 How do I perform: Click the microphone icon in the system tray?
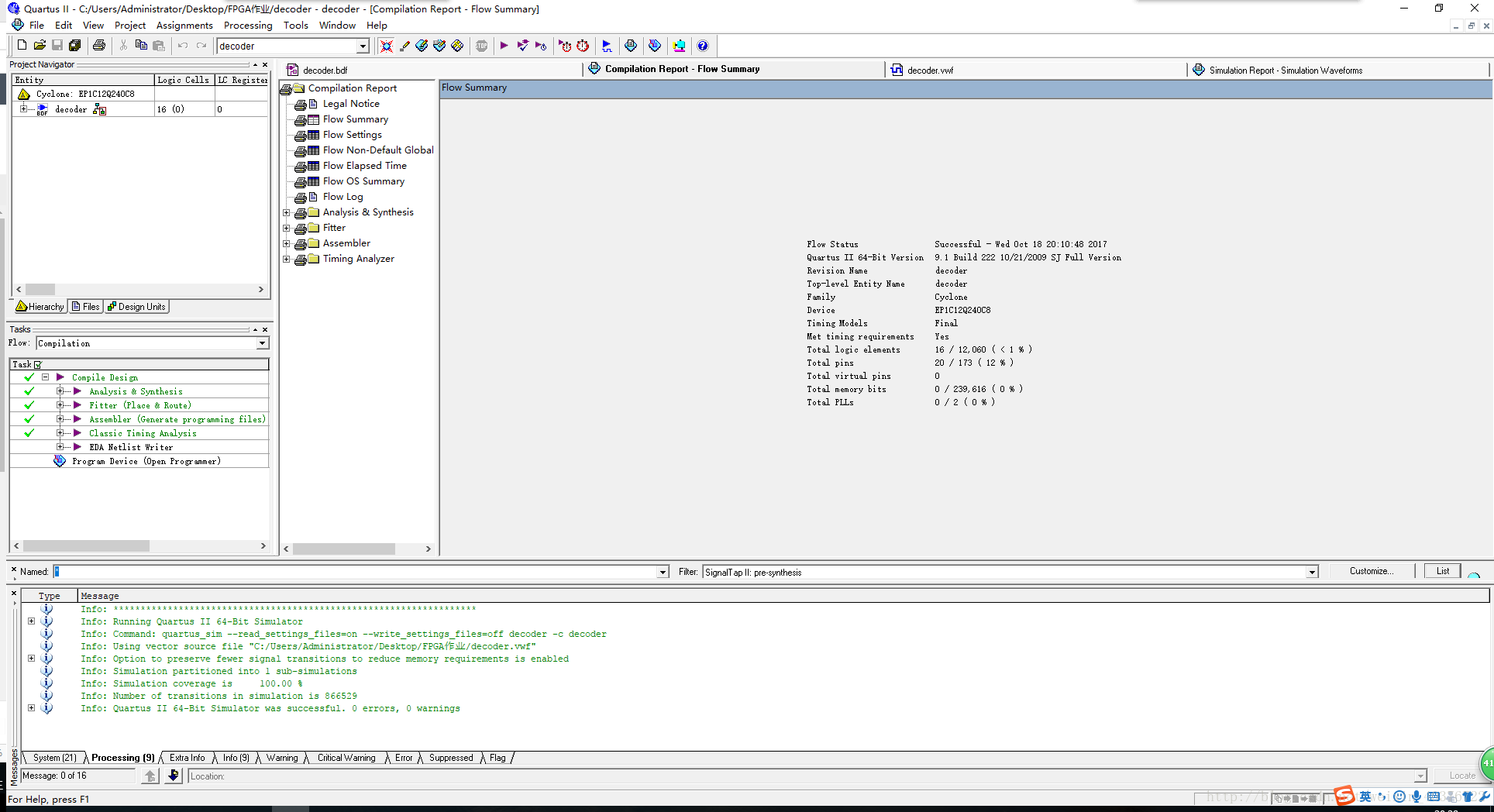(1417, 797)
